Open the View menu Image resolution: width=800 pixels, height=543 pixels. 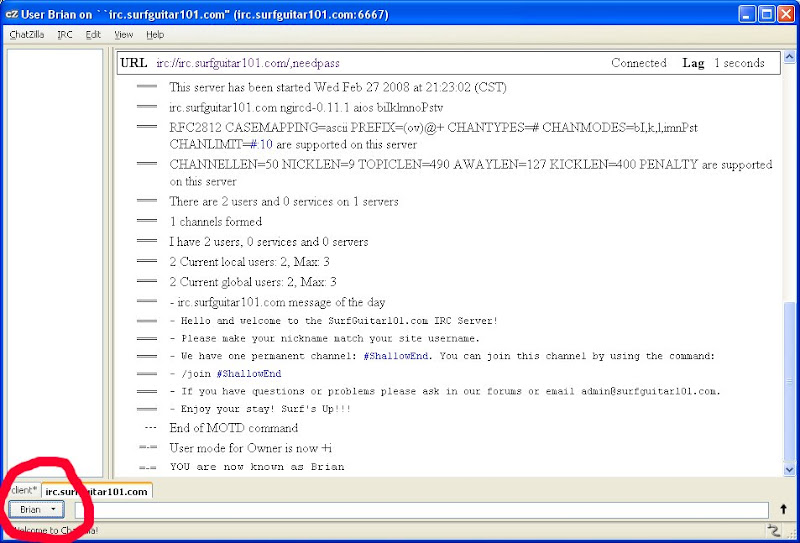pos(123,34)
